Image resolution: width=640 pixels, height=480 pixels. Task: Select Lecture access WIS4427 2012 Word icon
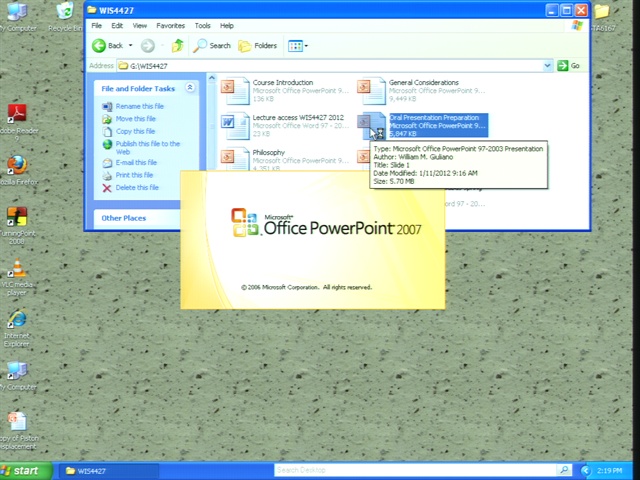point(236,126)
